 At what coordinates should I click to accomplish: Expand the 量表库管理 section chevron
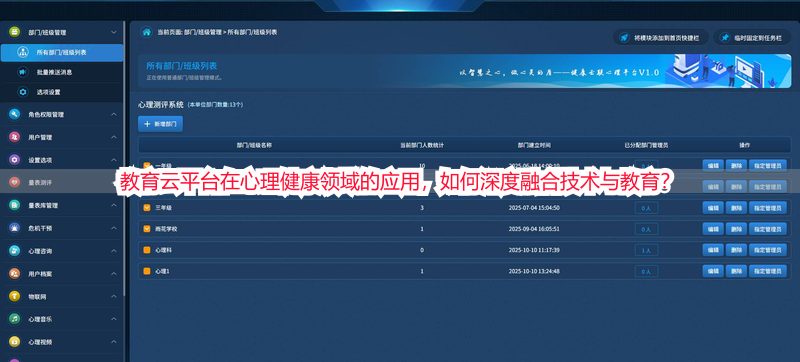[114, 205]
